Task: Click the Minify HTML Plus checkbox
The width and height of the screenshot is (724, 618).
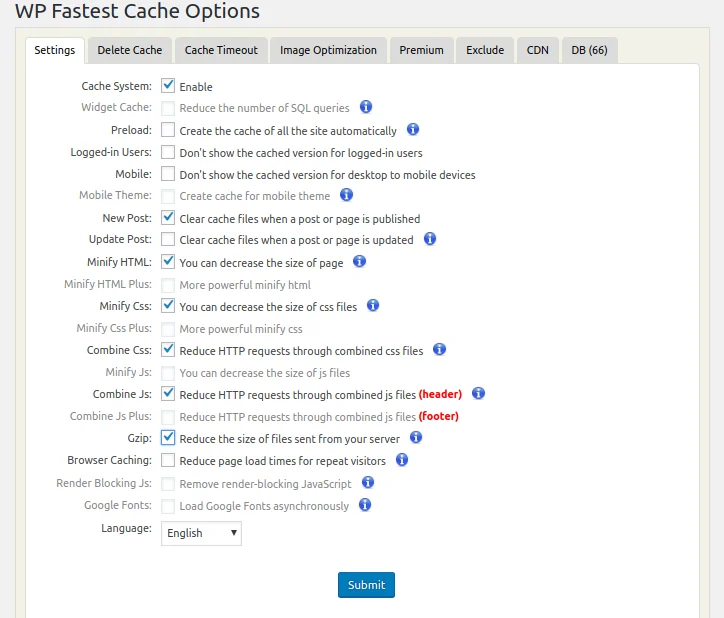Action: click(168, 285)
